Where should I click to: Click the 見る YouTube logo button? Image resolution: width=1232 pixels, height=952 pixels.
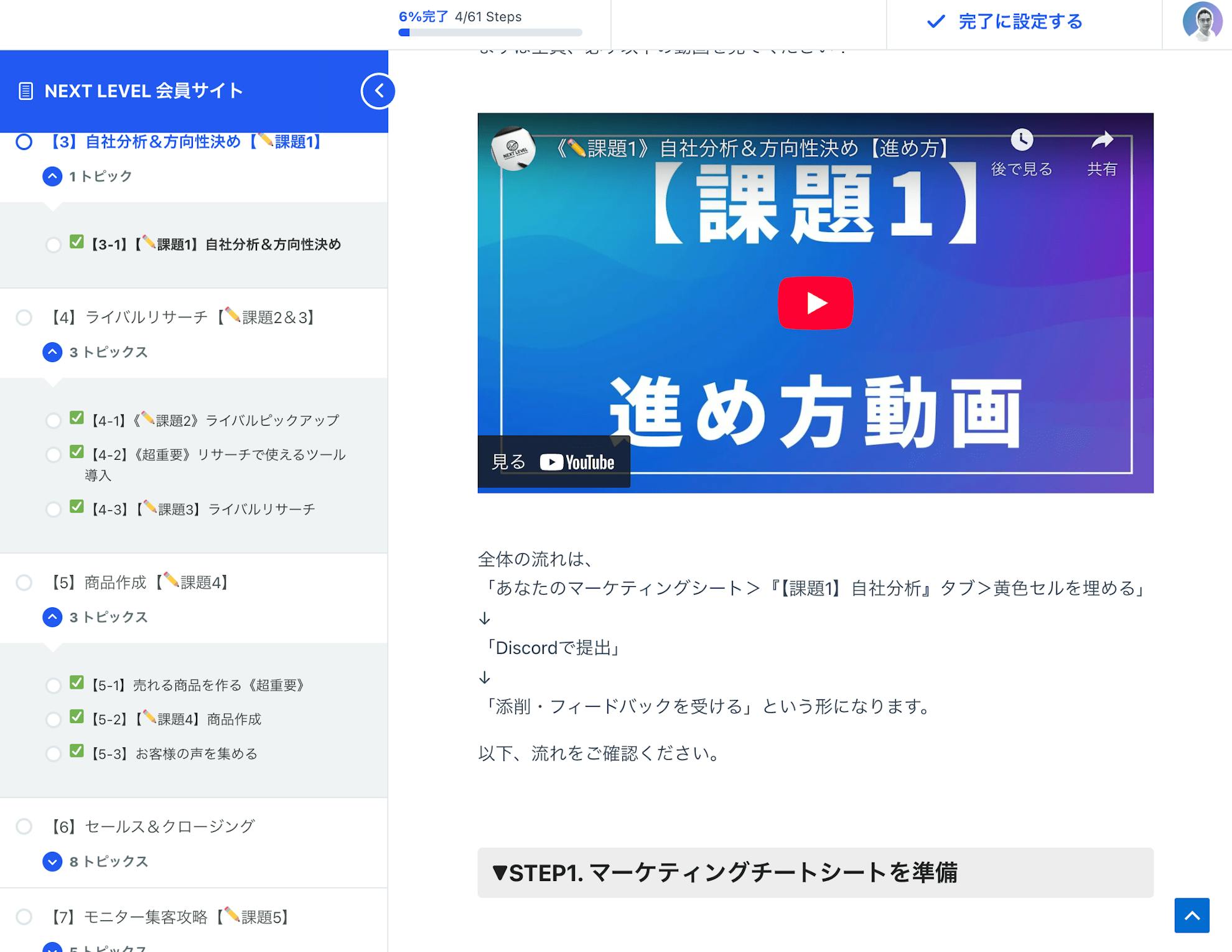click(554, 462)
